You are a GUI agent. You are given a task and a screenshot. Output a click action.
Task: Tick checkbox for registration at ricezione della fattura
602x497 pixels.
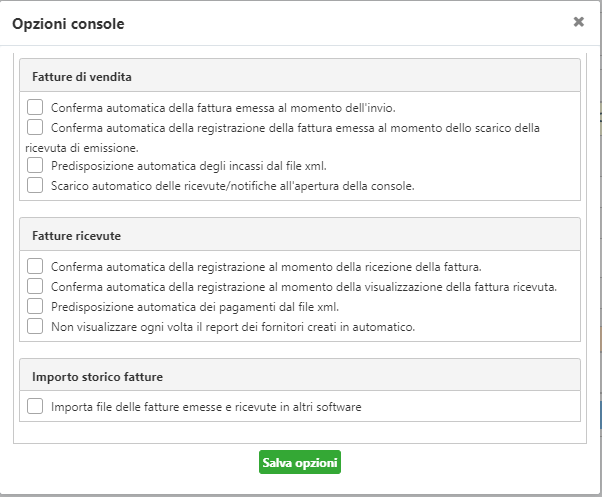click(x=35, y=266)
